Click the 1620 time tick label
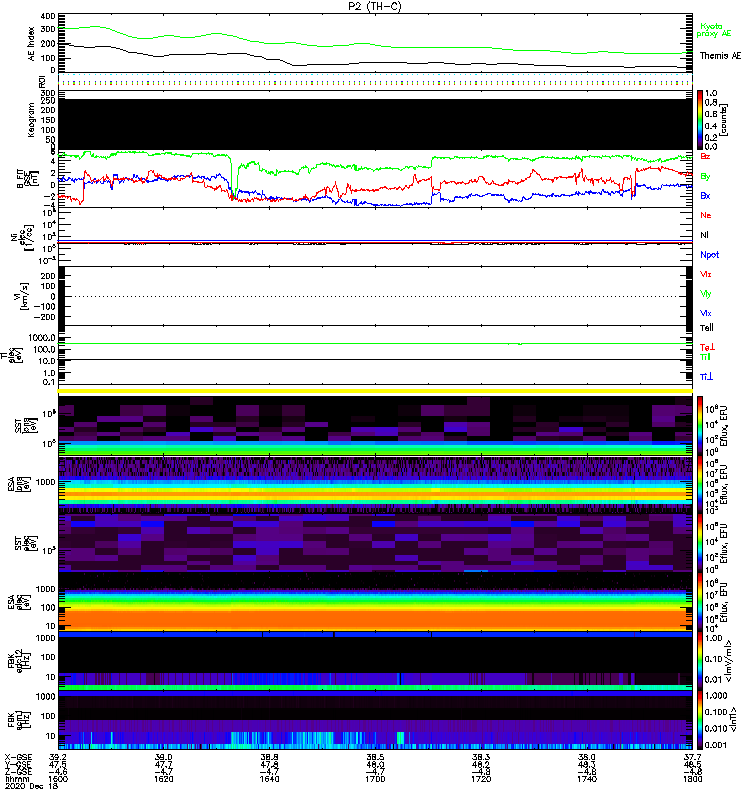Screen dimensions: 750x800 point(164,781)
